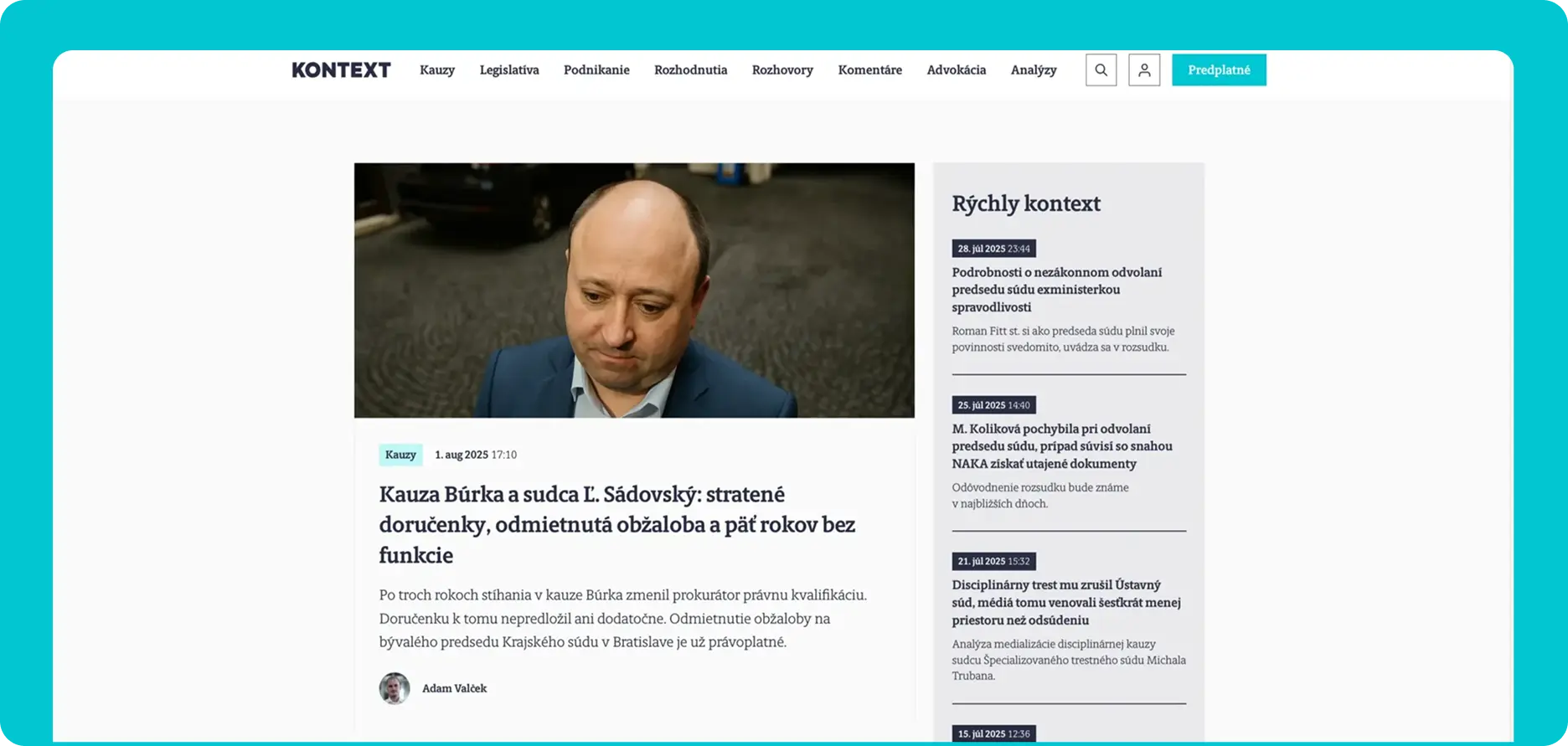Open author Adam Valček's name link
Viewport: 1568px width, 746px height.
click(454, 688)
